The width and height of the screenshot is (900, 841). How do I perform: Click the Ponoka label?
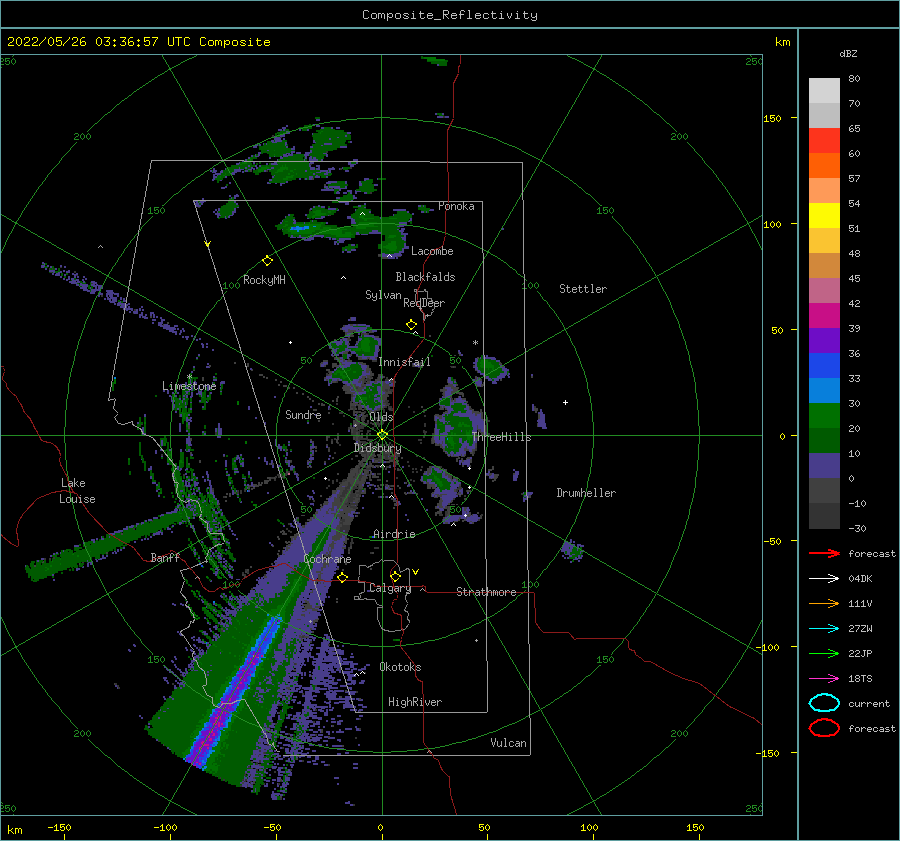456,206
